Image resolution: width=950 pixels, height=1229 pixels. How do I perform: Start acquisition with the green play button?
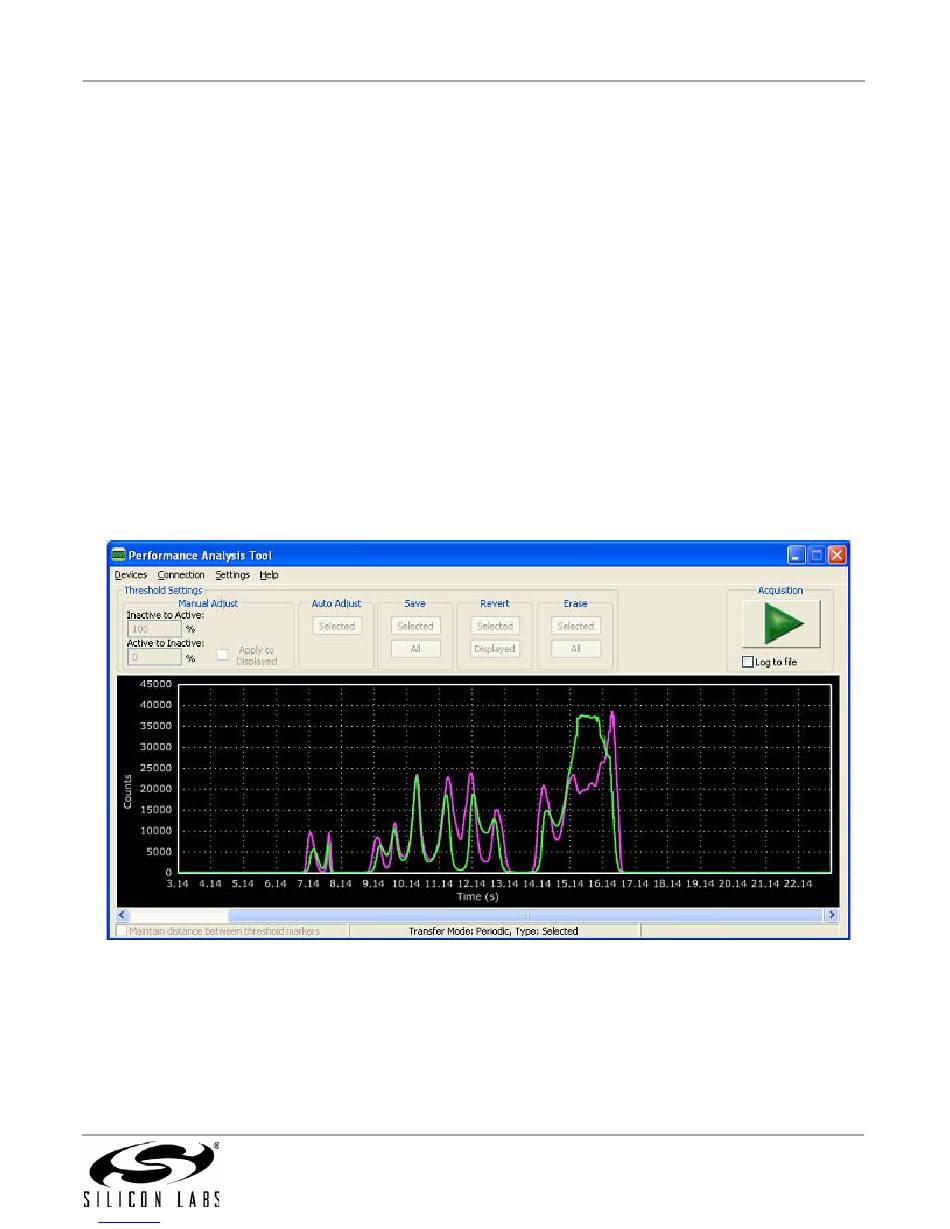(780, 624)
